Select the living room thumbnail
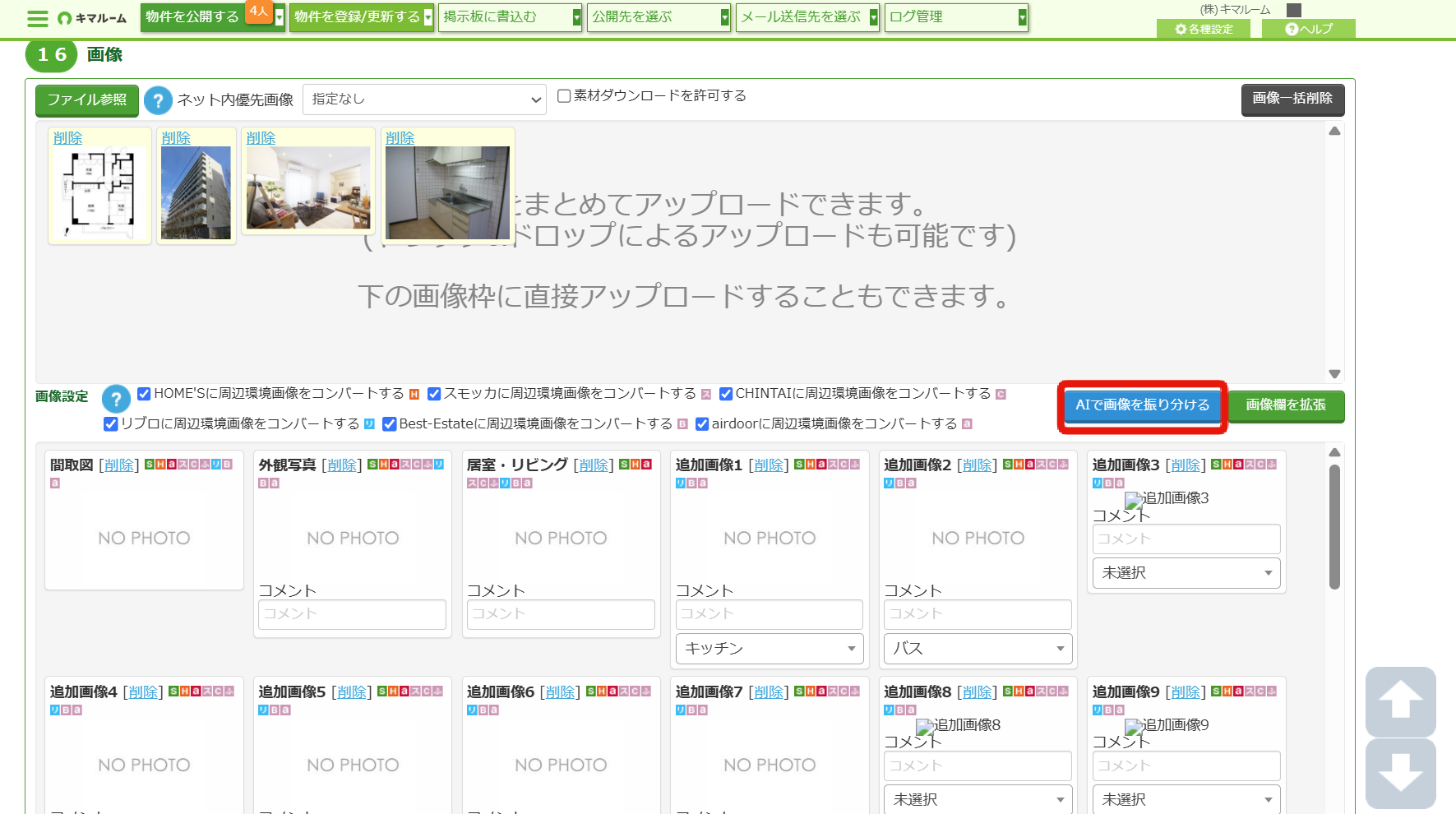Image resolution: width=1456 pixels, height=814 pixels. [308, 188]
